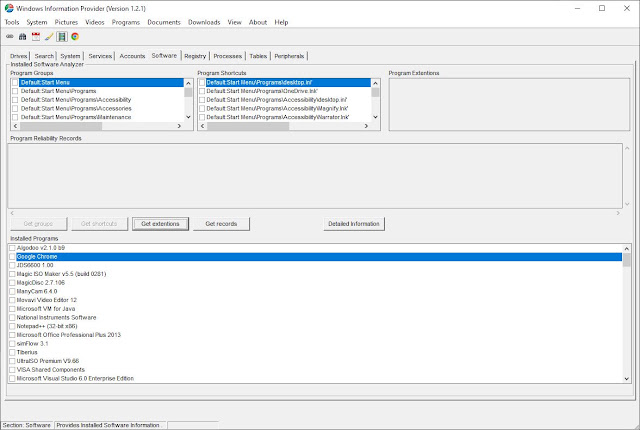Switch to the Registry tab

tap(195, 56)
